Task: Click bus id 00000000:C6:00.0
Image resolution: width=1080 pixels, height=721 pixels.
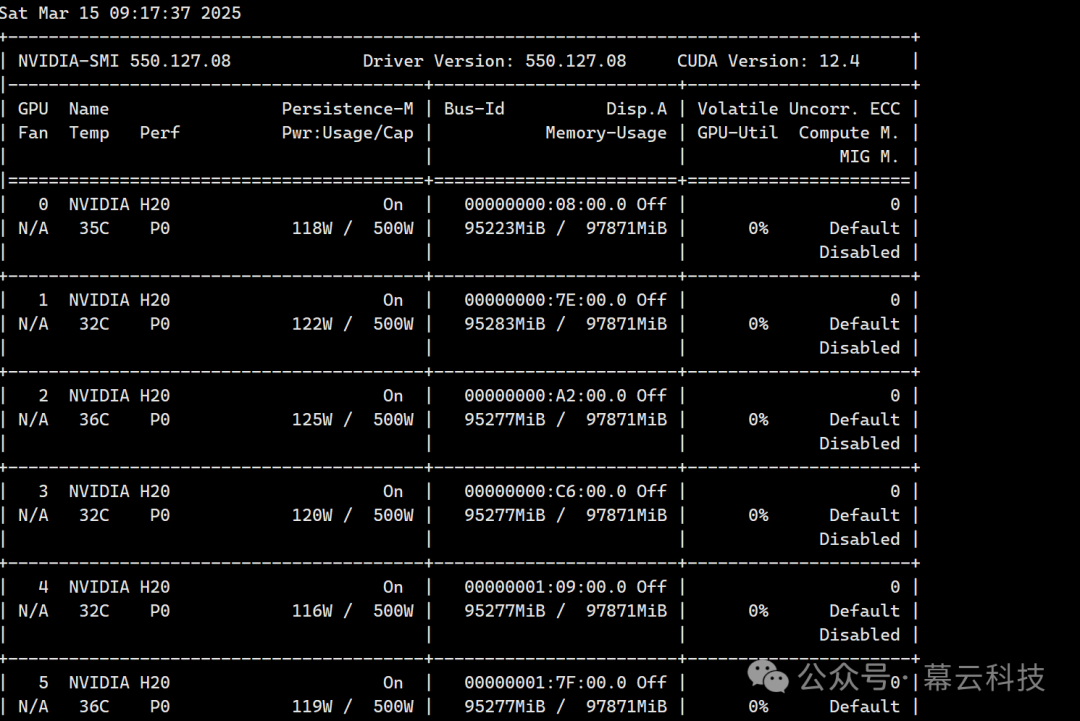Action: pos(546,492)
